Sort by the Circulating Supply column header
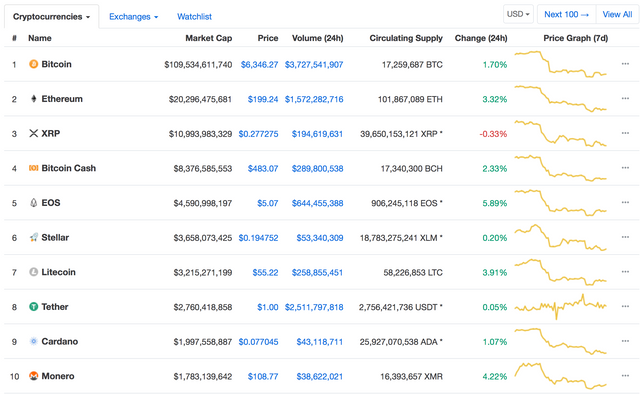Viewport: 640px width, 394px height. coord(406,38)
